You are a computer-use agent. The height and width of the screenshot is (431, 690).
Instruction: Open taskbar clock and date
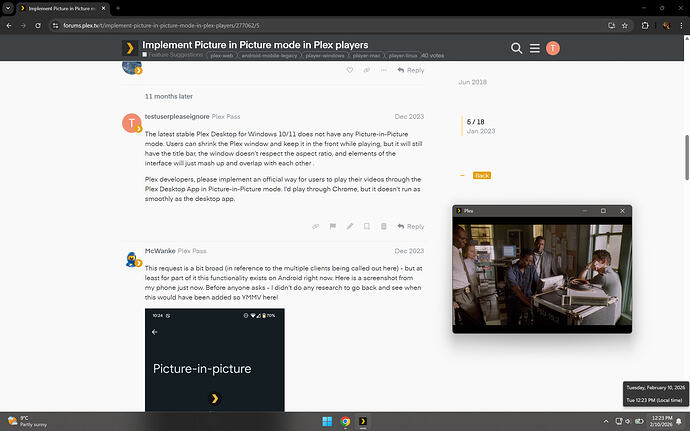point(661,421)
